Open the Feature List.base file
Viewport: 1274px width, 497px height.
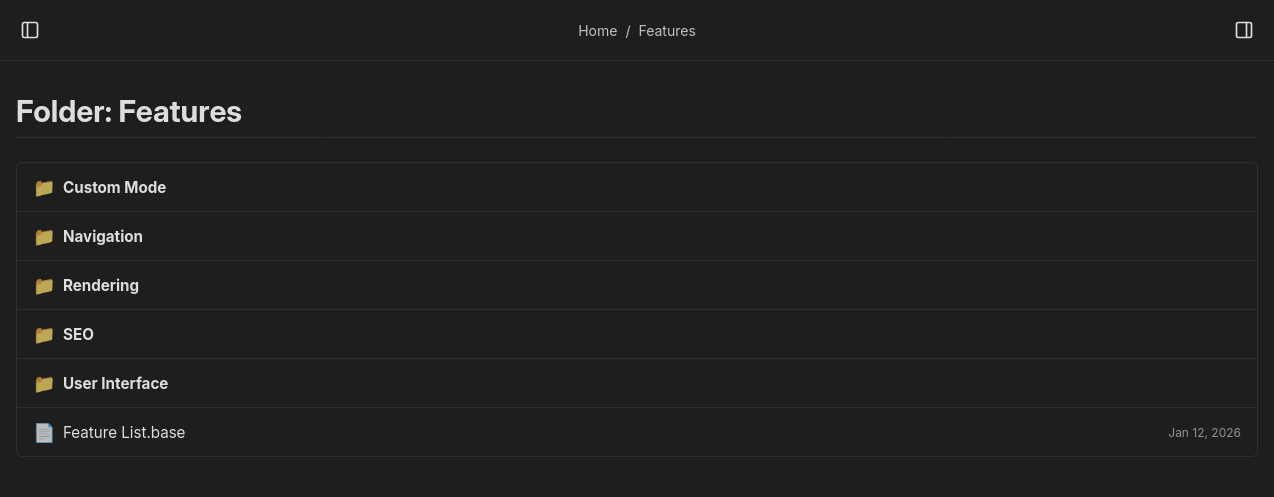[x=124, y=433]
